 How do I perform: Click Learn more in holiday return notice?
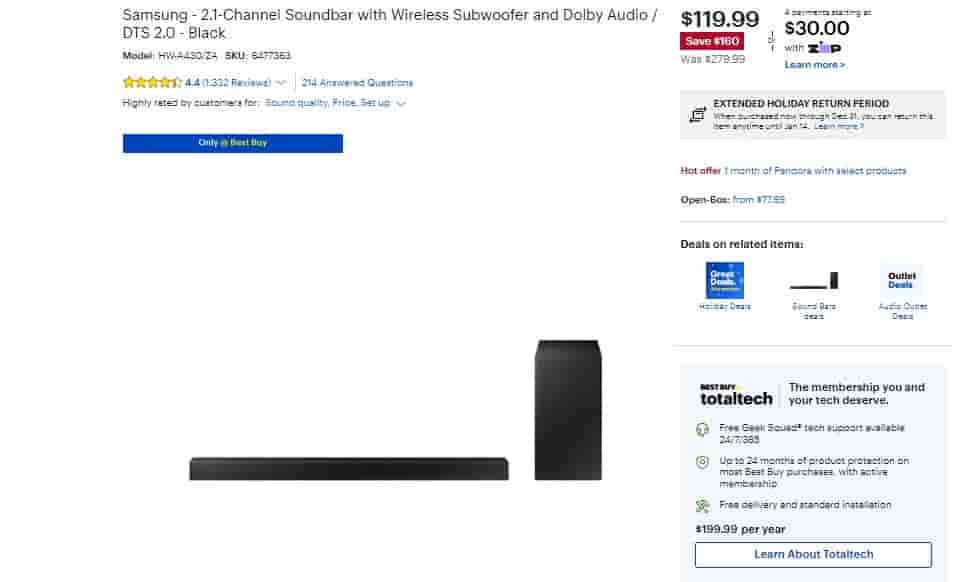pyautogui.click(x=839, y=127)
